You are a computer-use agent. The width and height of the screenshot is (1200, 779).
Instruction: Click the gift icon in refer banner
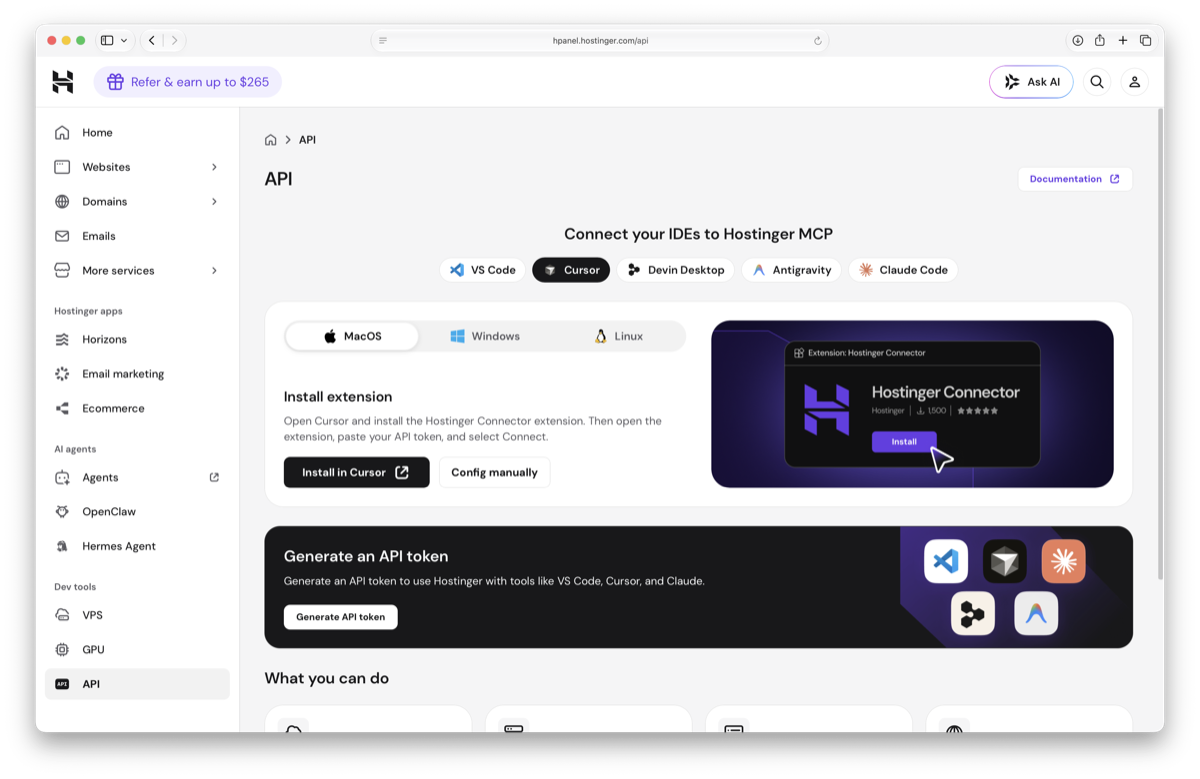116,82
